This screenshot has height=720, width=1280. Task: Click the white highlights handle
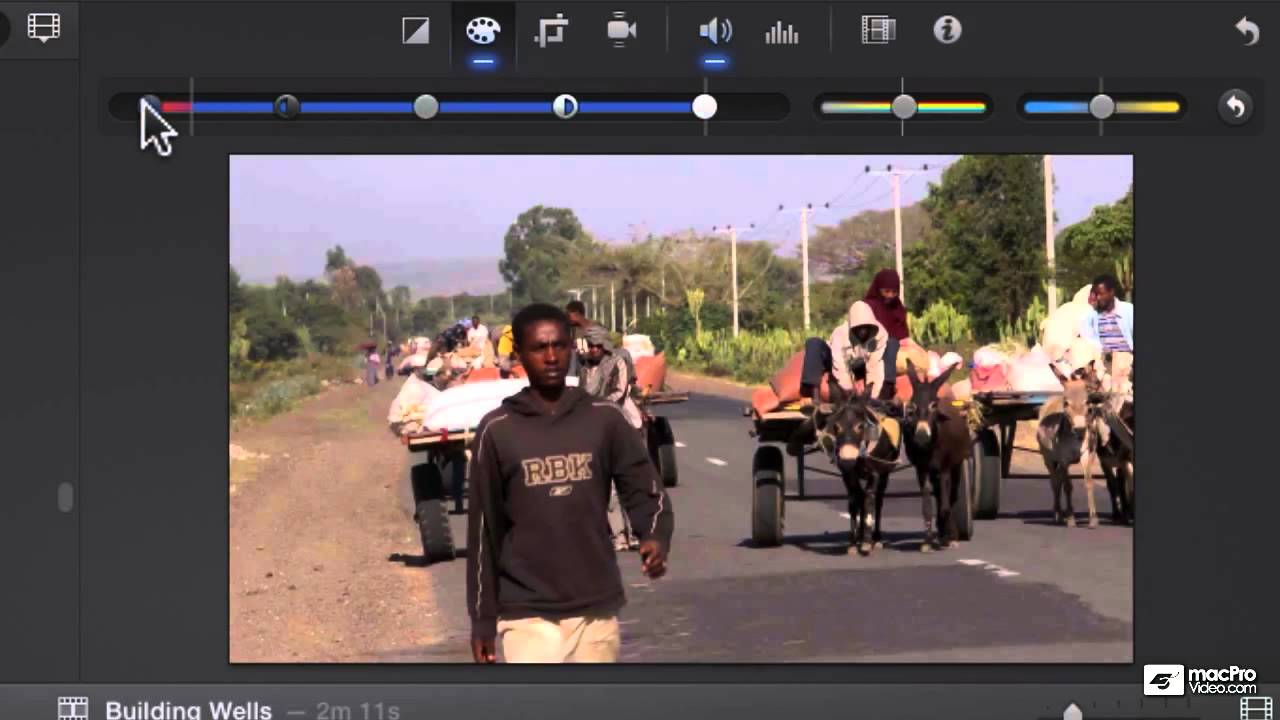704,106
